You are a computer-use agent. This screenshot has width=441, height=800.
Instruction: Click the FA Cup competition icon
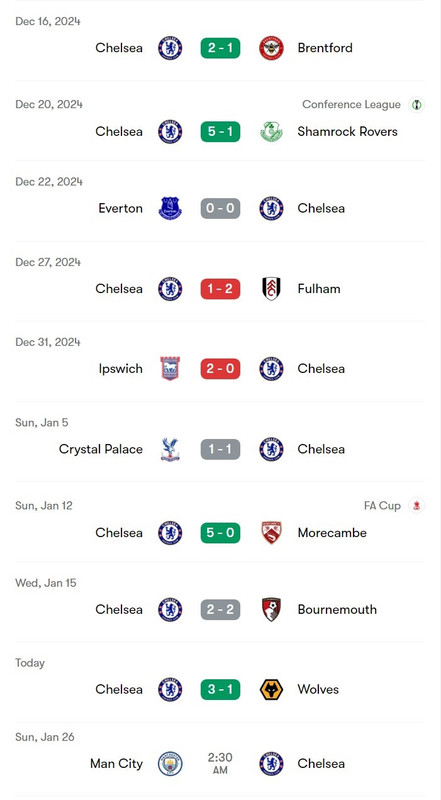click(416, 506)
